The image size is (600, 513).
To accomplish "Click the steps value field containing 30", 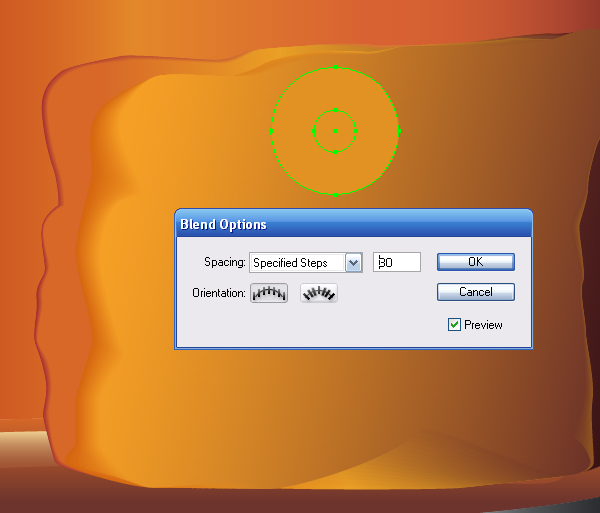I will click(x=397, y=262).
